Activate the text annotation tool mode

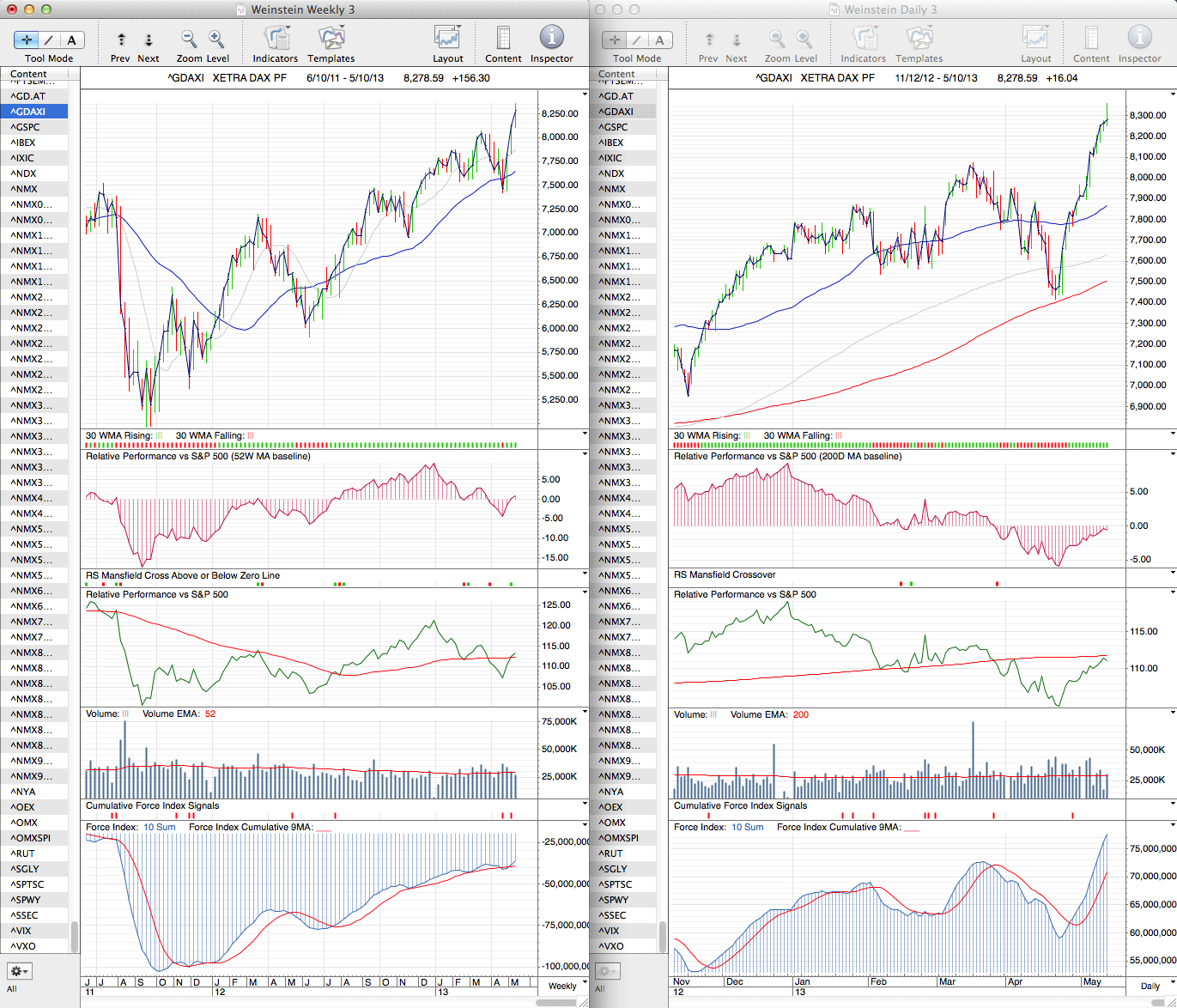[x=71, y=39]
